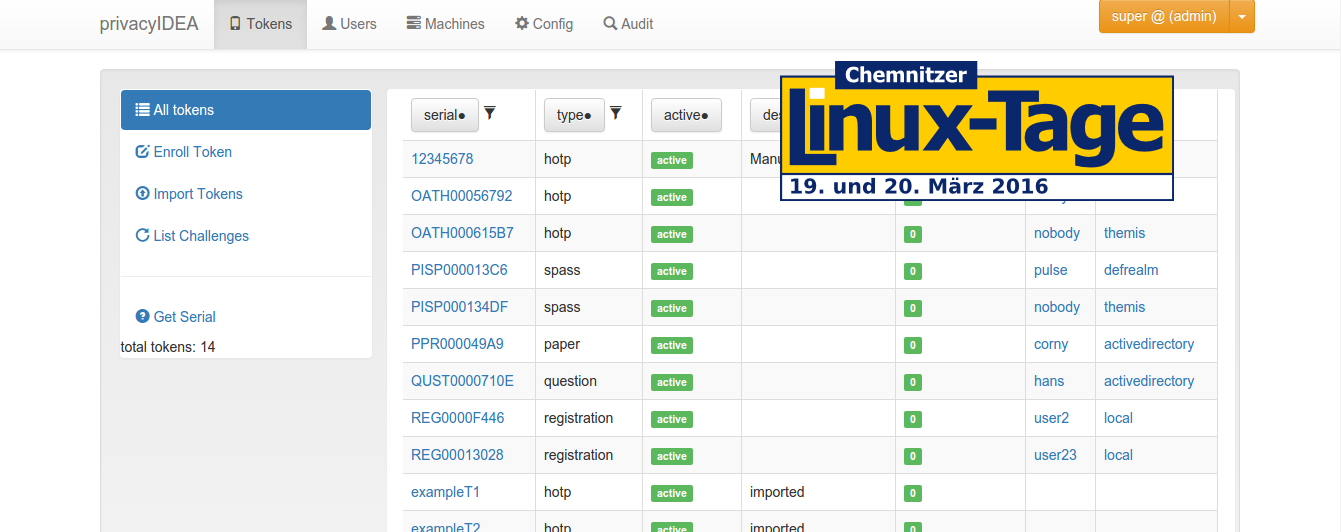Open user user2
Screen dimensions: 1341x532
[x=1051, y=418]
